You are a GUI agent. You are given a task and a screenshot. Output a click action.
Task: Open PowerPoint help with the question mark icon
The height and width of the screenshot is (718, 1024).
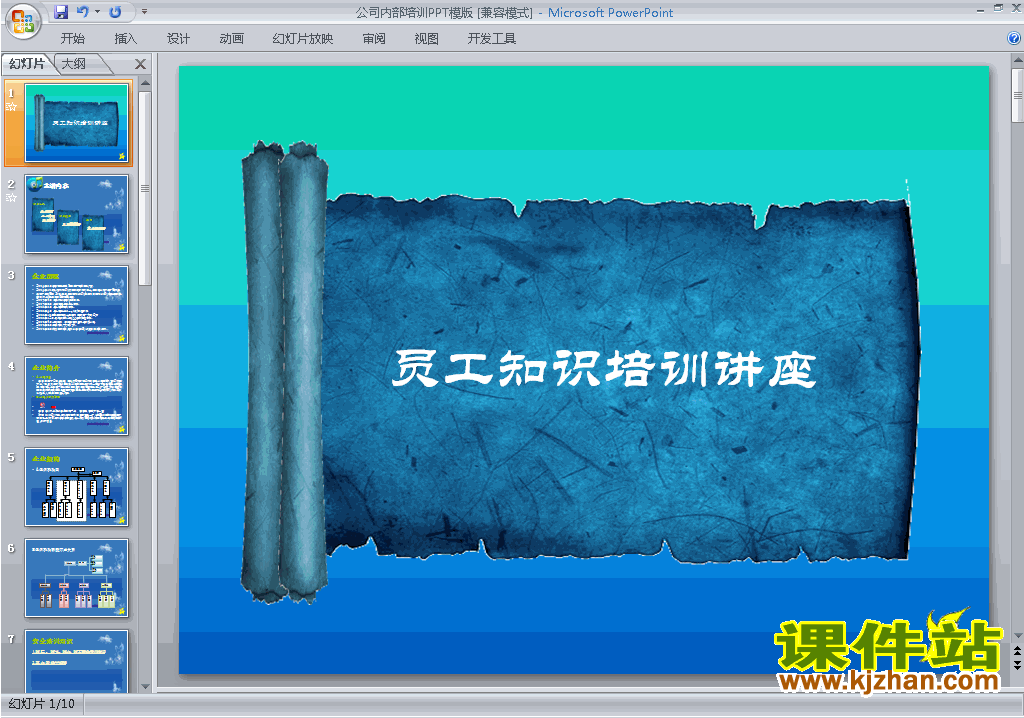pyautogui.click(x=1014, y=39)
